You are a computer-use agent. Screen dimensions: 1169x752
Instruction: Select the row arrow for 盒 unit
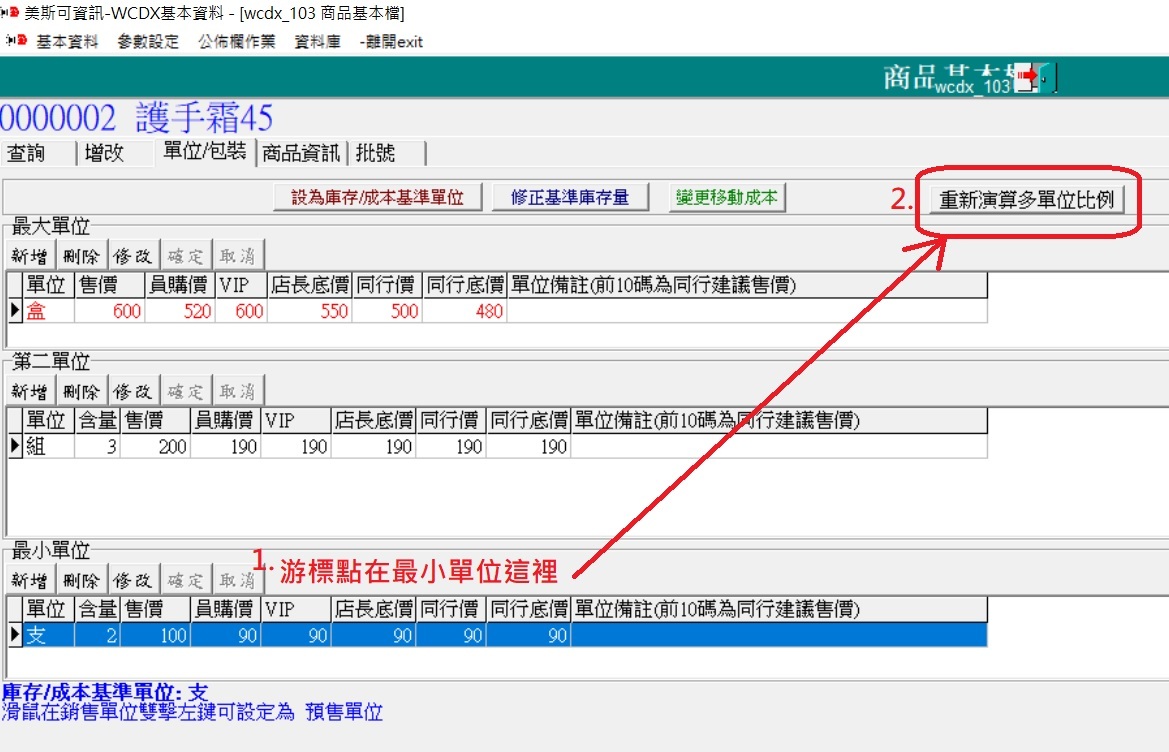pyautogui.click(x=15, y=311)
